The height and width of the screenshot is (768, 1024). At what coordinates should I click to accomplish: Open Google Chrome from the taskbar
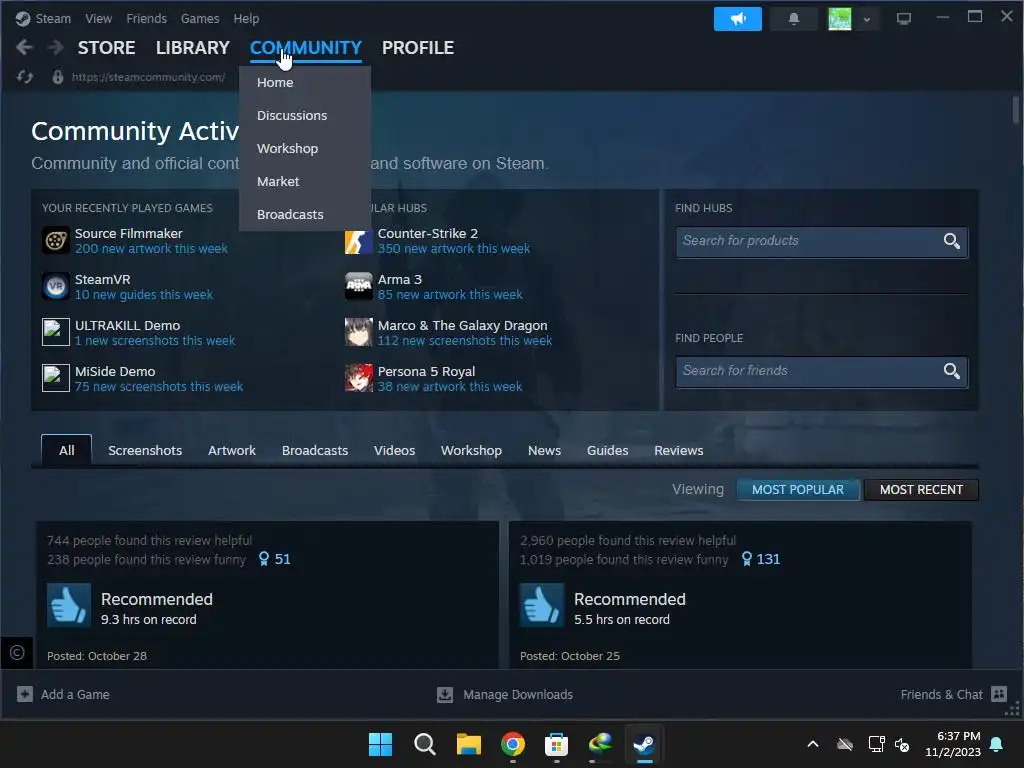(513, 744)
